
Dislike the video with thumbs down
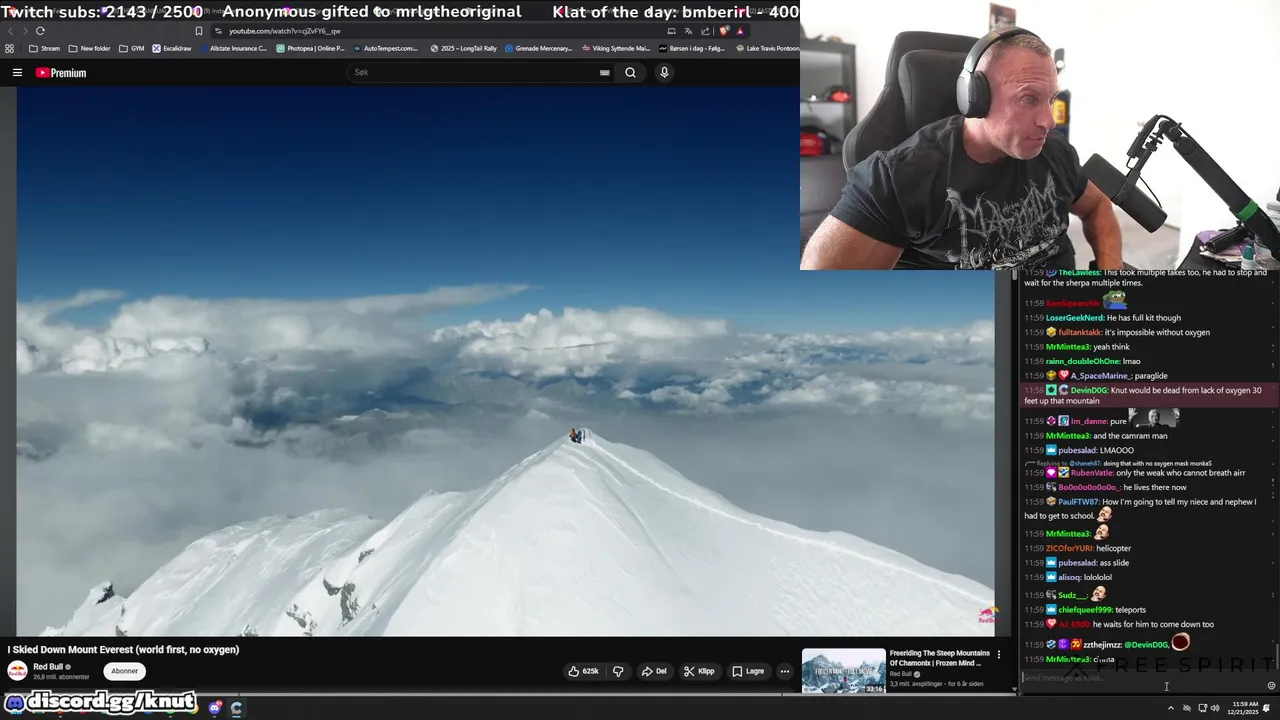pyautogui.click(x=618, y=671)
